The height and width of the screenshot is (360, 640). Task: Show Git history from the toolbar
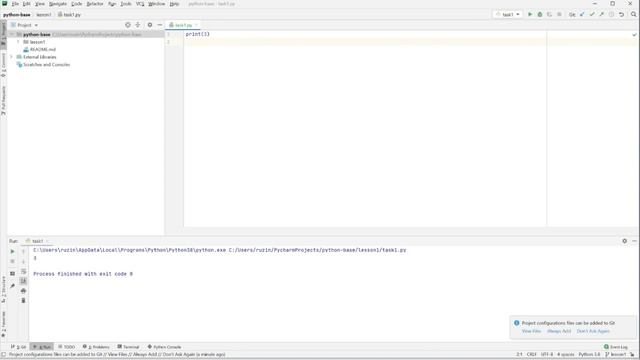tap(611, 14)
